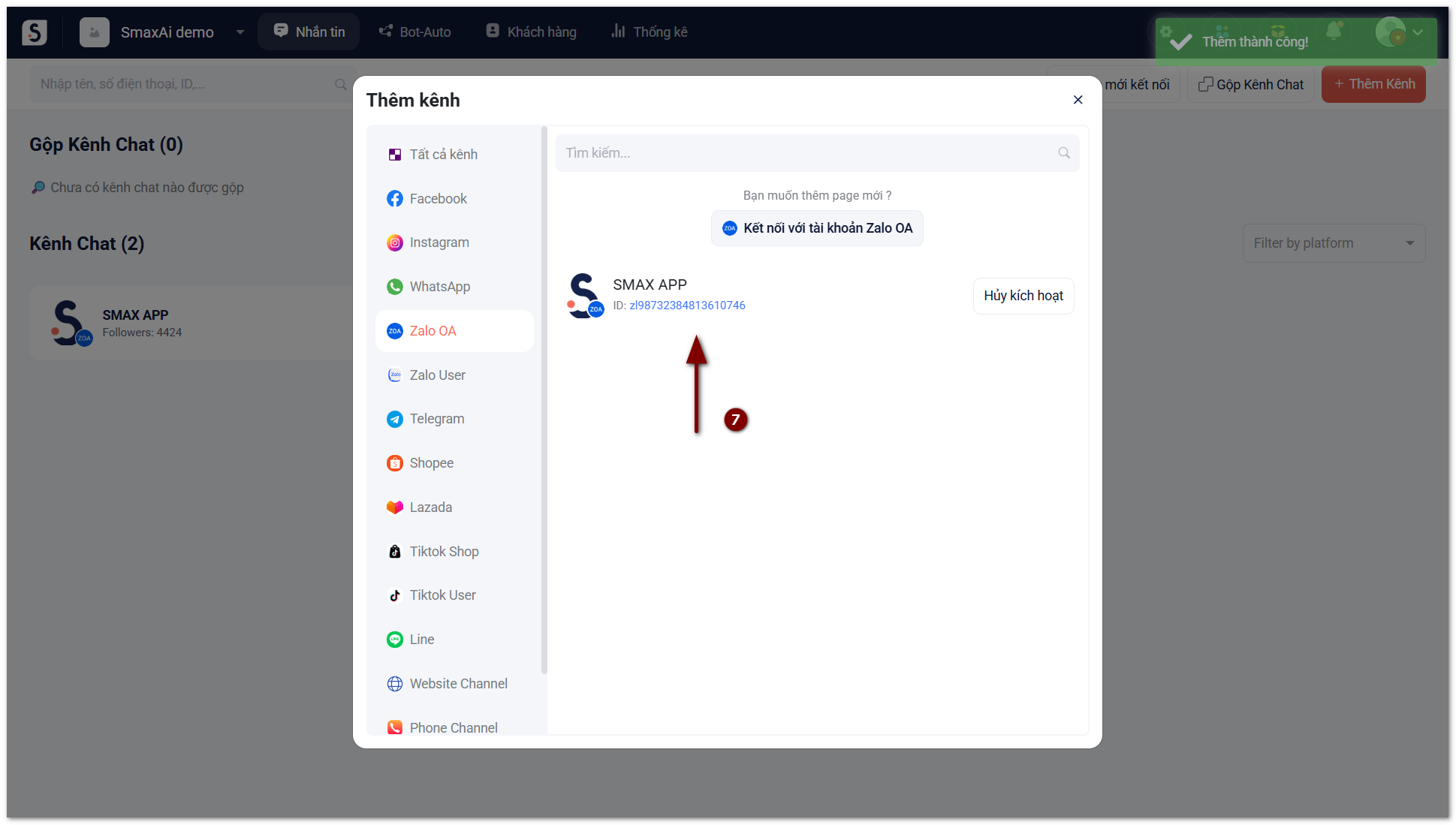The width and height of the screenshot is (1456, 825).
Task: Click the Telegram channel icon
Action: click(394, 419)
